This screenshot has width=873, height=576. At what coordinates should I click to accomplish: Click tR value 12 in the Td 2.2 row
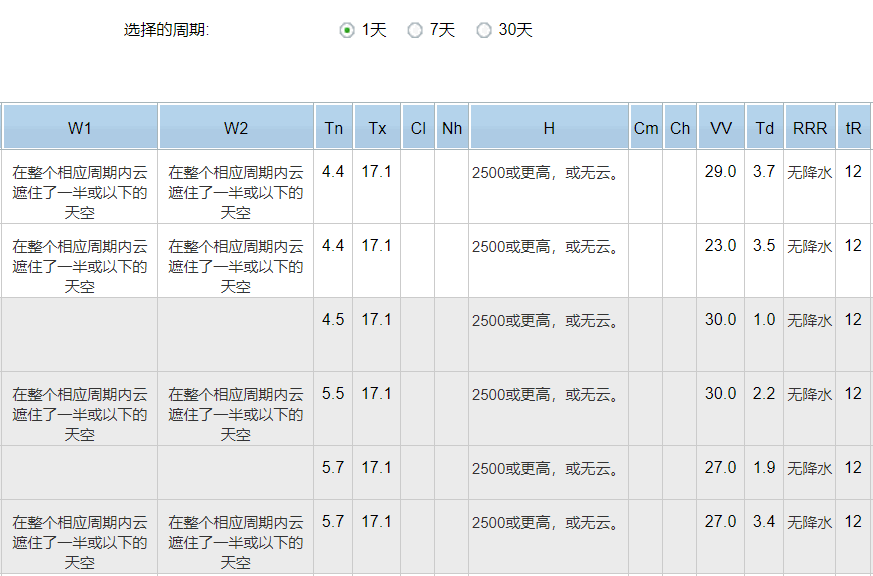(x=853, y=393)
